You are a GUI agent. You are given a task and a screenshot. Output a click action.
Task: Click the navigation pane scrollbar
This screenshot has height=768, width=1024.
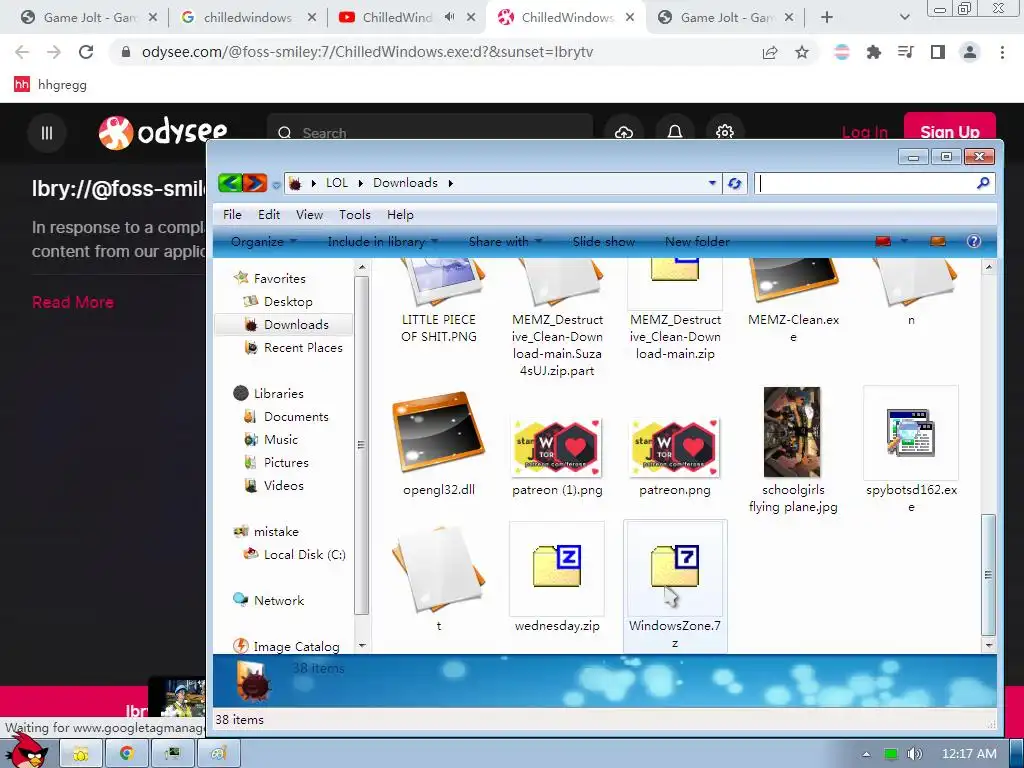click(362, 445)
